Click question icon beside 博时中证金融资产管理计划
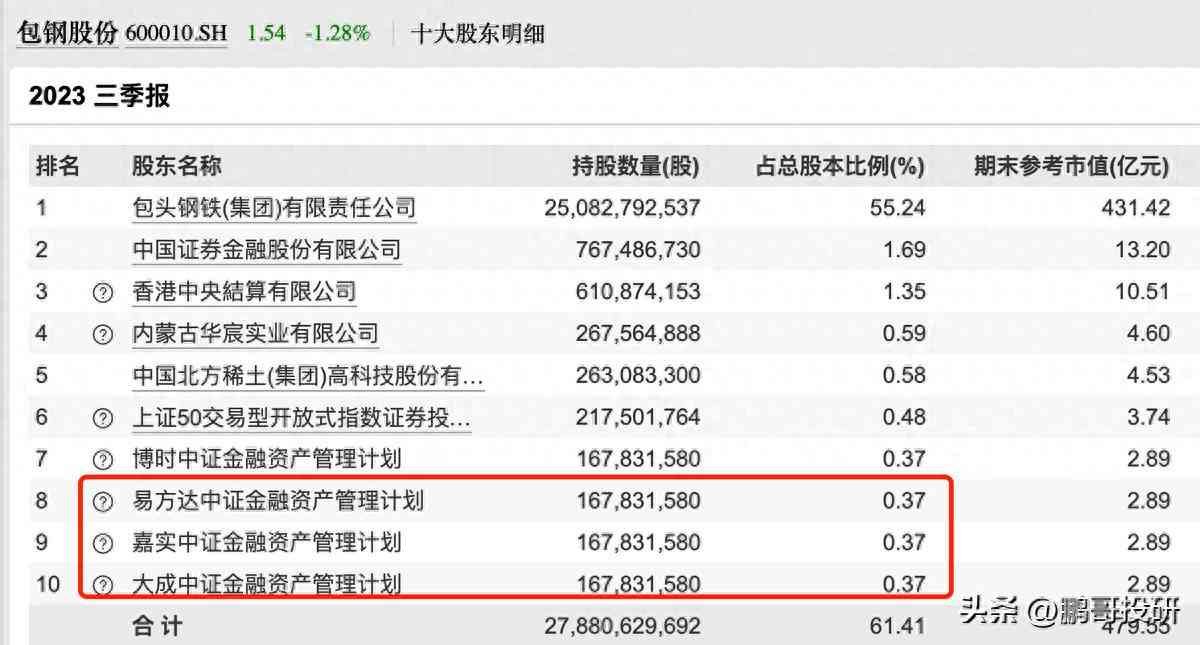The height and width of the screenshot is (645, 1200). (102, 460)
